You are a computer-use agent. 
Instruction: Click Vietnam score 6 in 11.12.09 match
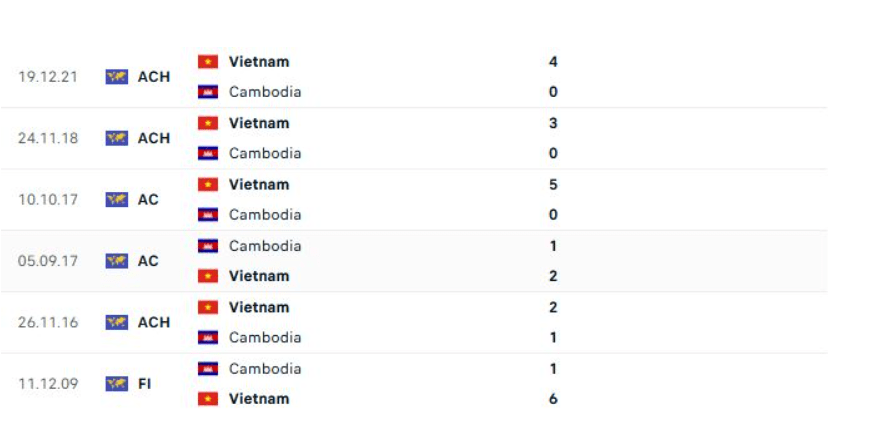pyautogui.click(x=553, y=398)
